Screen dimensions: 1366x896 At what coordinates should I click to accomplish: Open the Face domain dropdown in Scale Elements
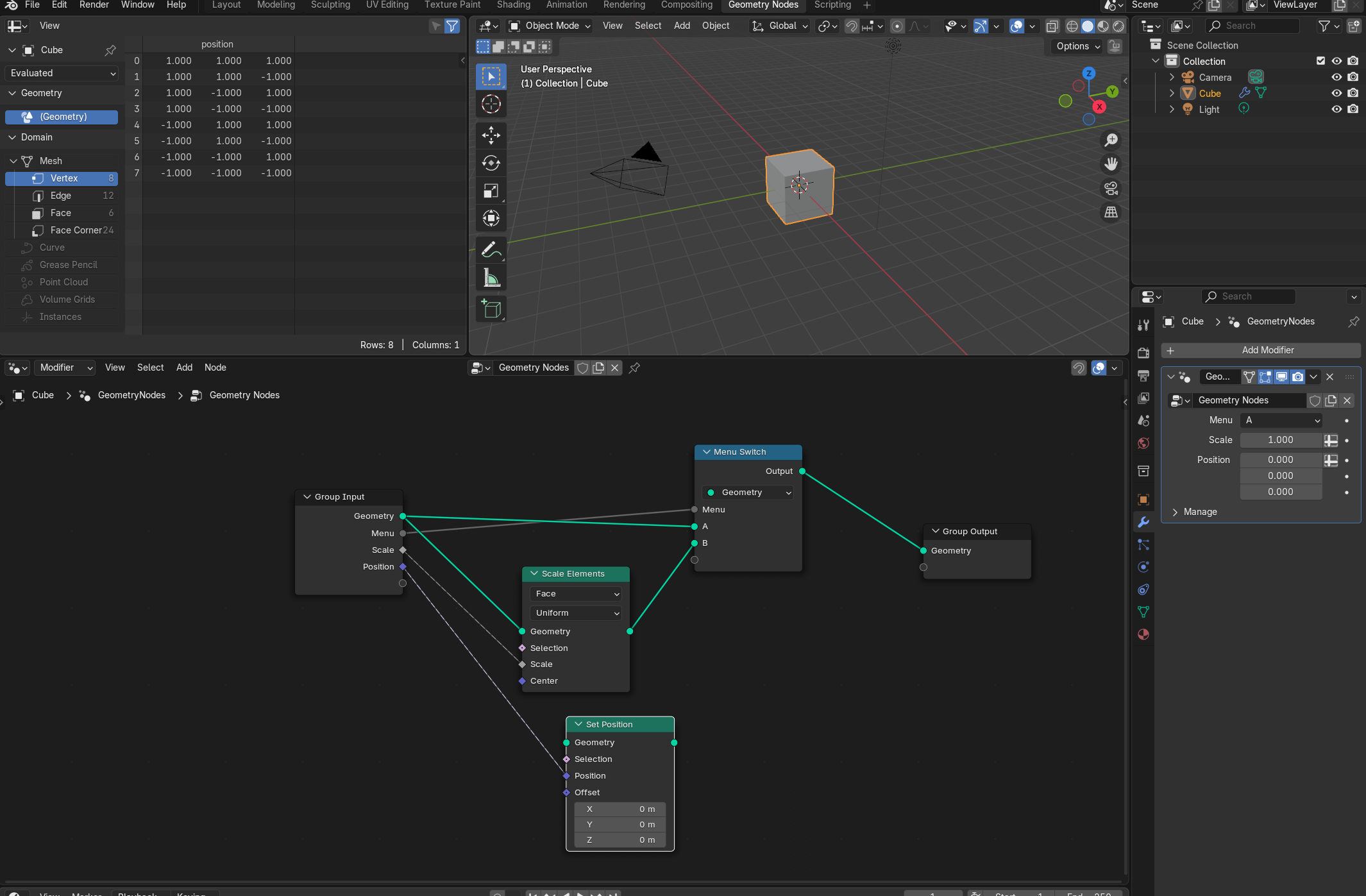coord(576,594)
